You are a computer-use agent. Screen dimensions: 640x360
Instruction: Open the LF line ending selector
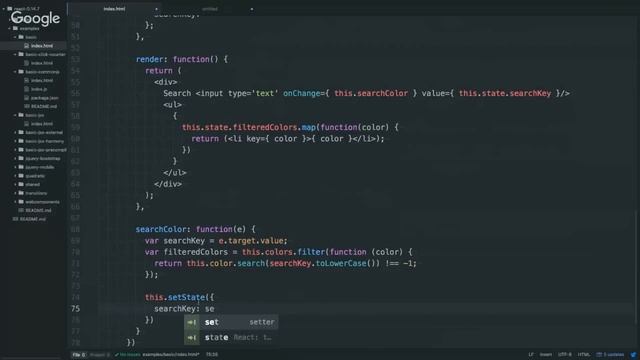531,354
